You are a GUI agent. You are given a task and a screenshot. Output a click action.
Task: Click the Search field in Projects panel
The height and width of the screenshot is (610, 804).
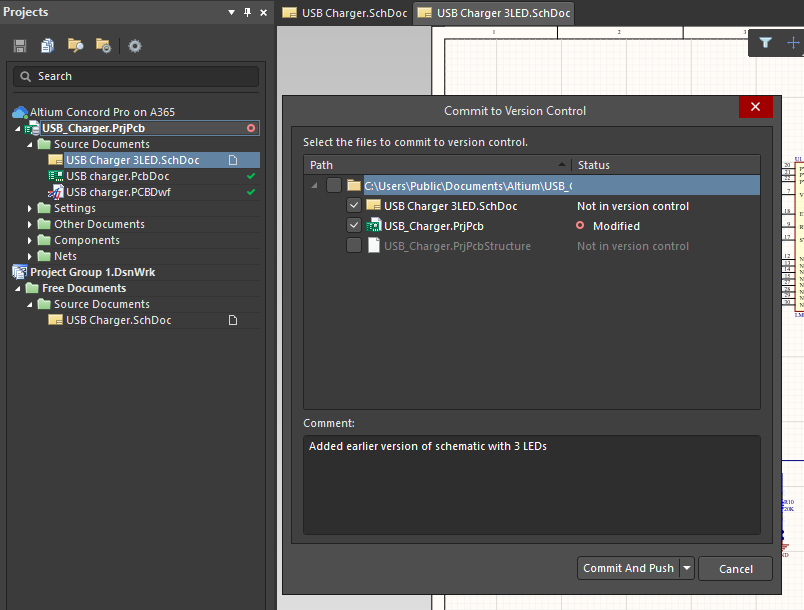[136, 76]
